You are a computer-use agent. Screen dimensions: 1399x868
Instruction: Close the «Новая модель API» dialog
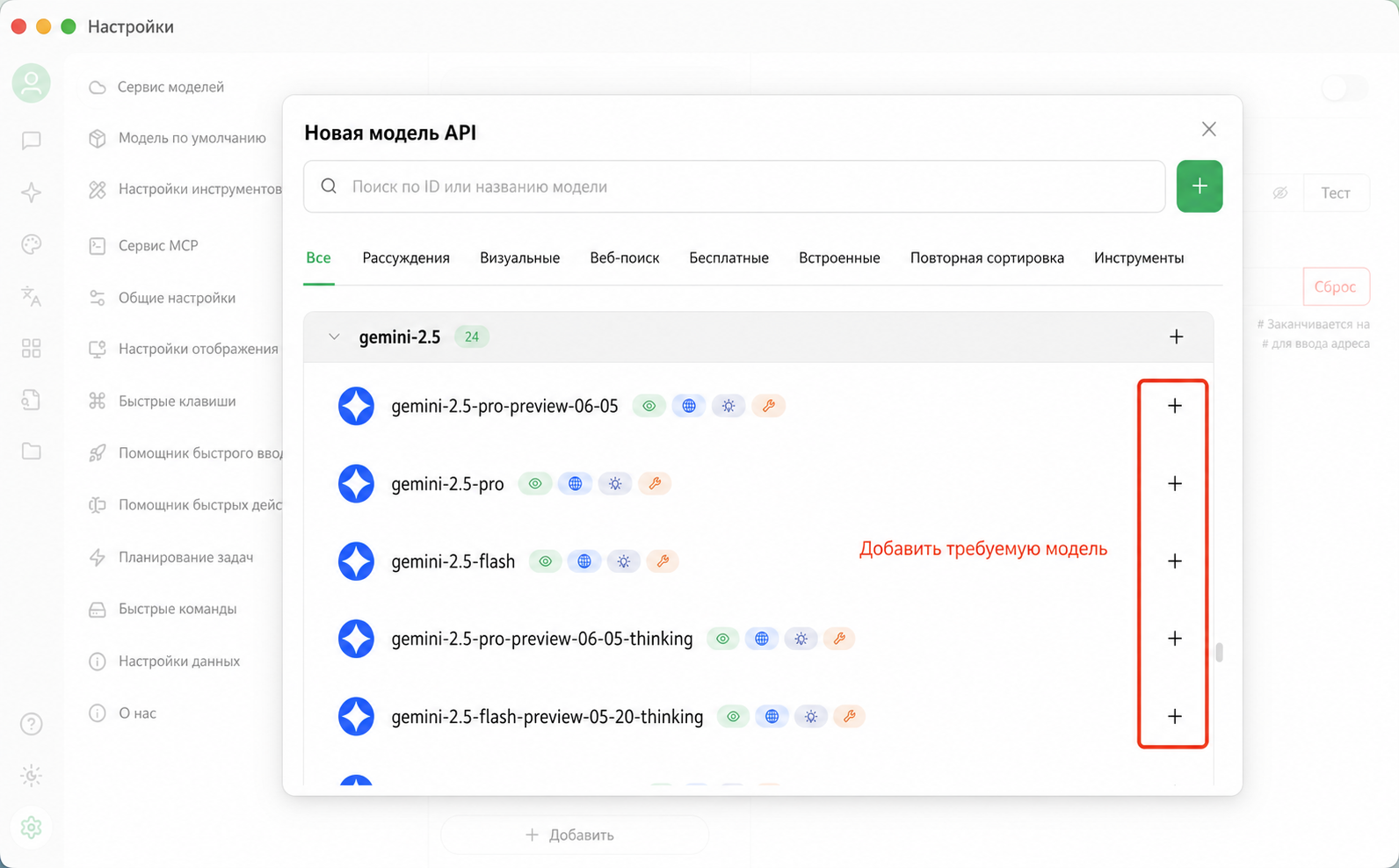(x=1209, y=129)
